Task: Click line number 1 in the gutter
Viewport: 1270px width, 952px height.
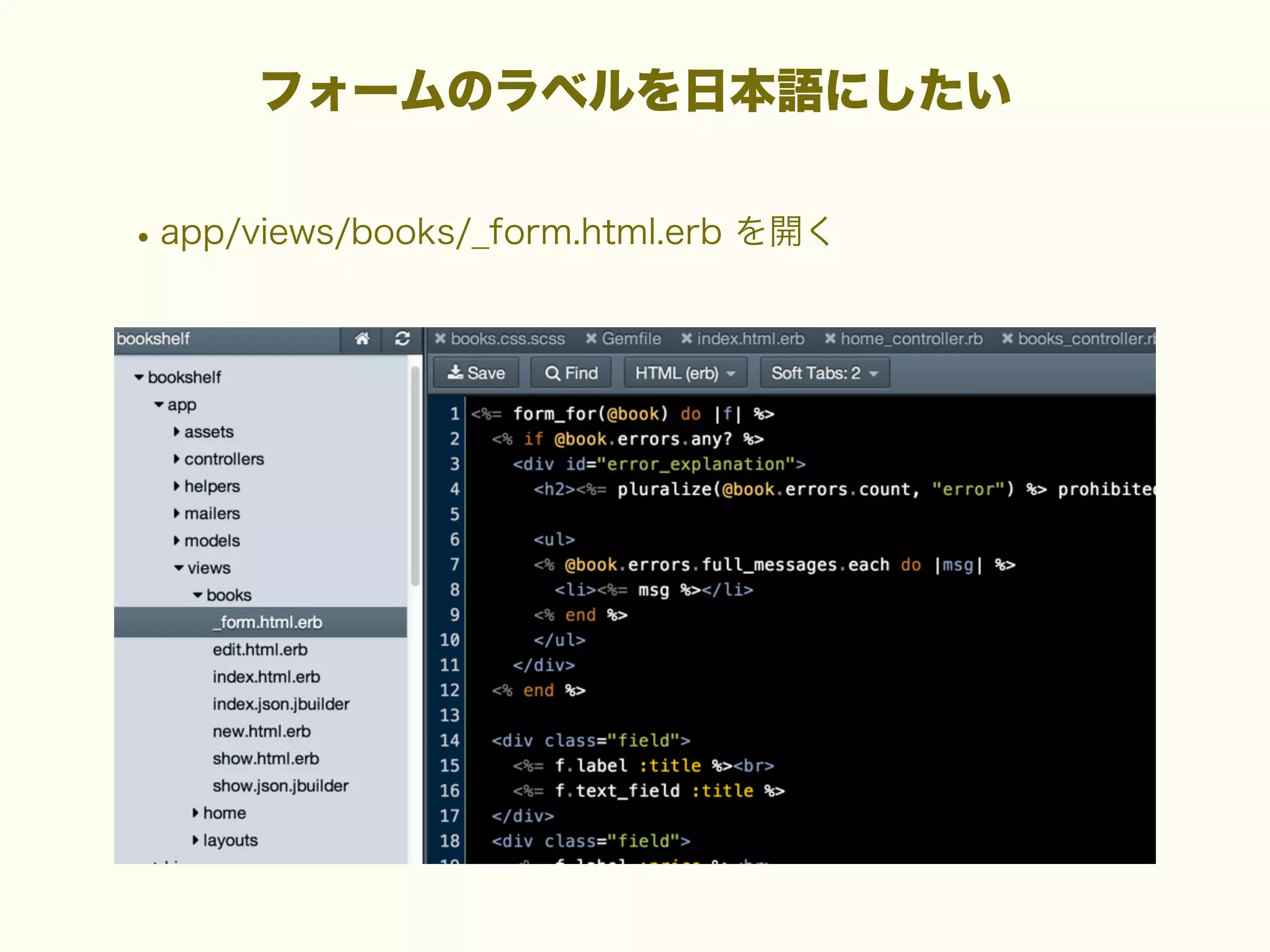Action: (455, 414)
